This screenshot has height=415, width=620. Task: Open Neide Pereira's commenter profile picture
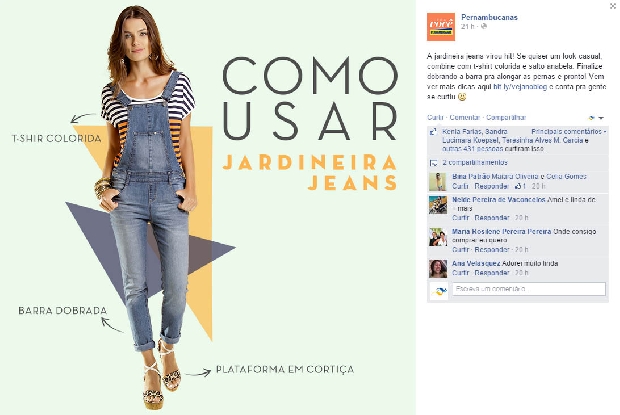point(438,205)
